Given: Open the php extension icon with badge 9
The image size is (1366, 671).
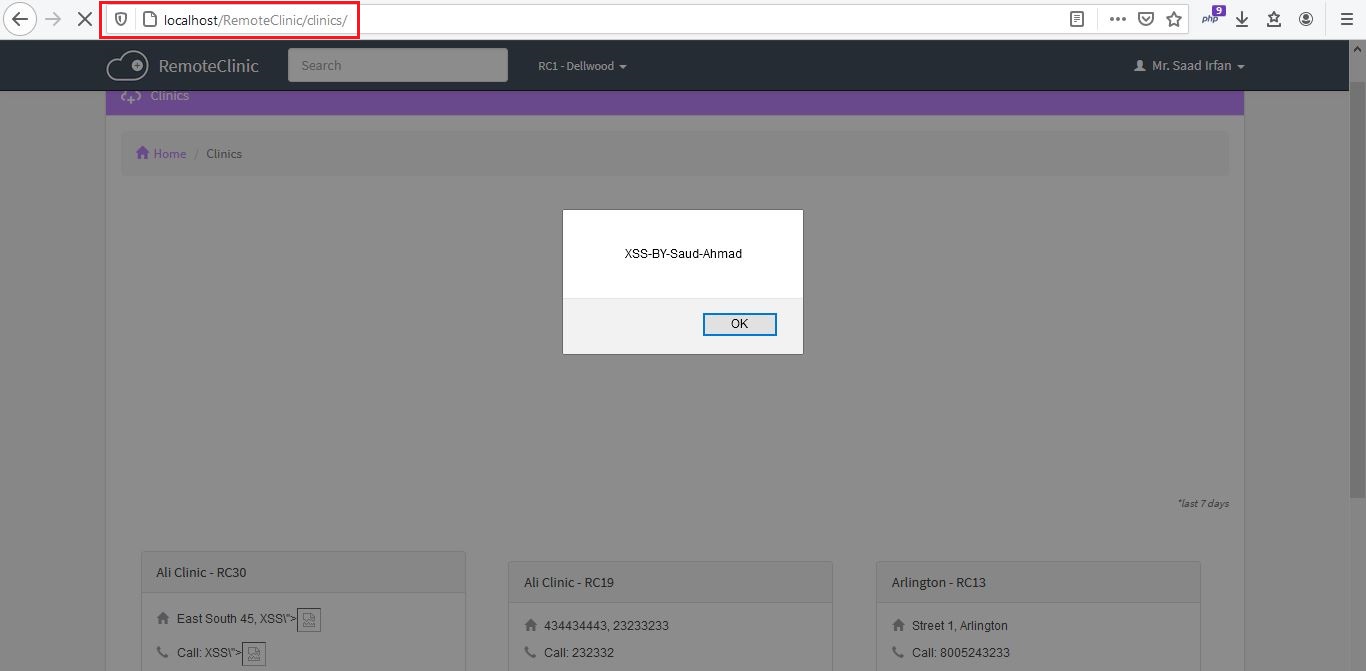Looking at the screenshot, I should tap(1212, 17).
